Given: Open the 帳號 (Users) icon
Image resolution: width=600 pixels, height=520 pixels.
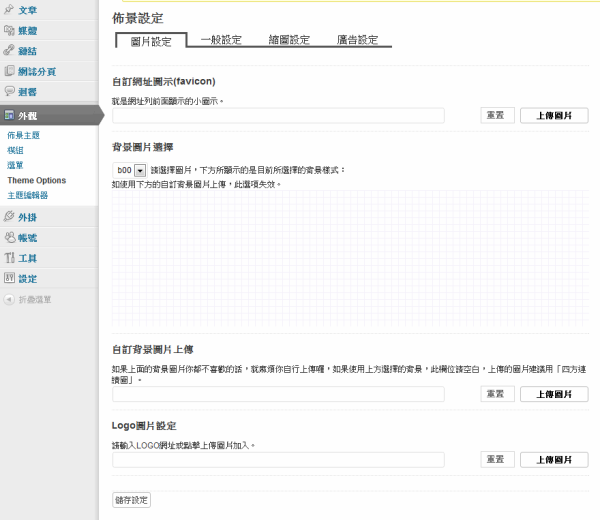Looking at the screenshot, I should (9, 237).
